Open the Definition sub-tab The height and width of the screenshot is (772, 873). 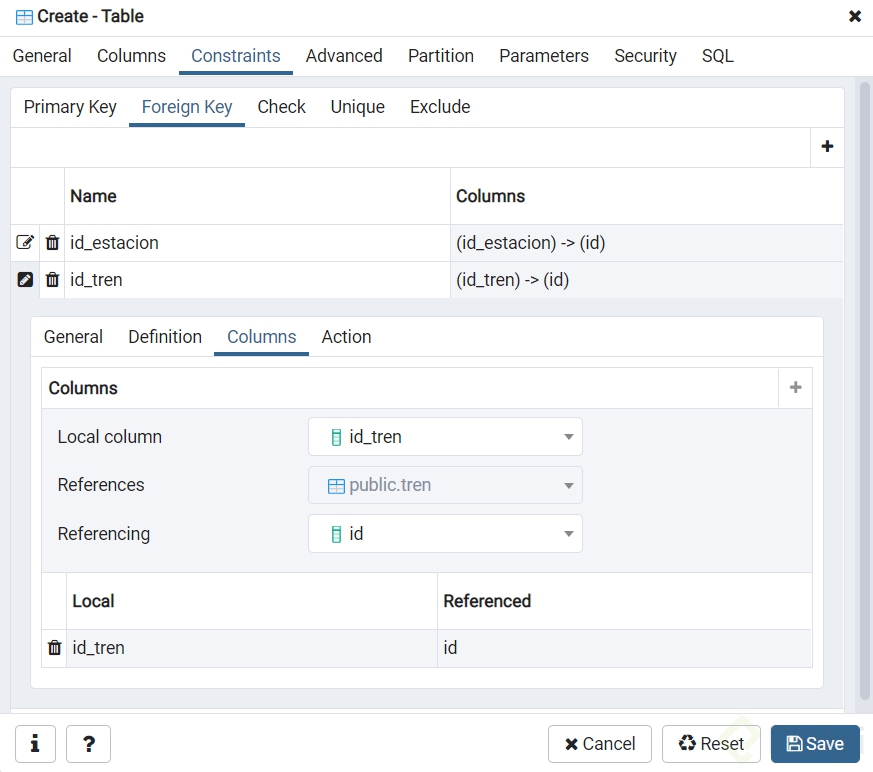pyautogui.click(x=165, y=337)
